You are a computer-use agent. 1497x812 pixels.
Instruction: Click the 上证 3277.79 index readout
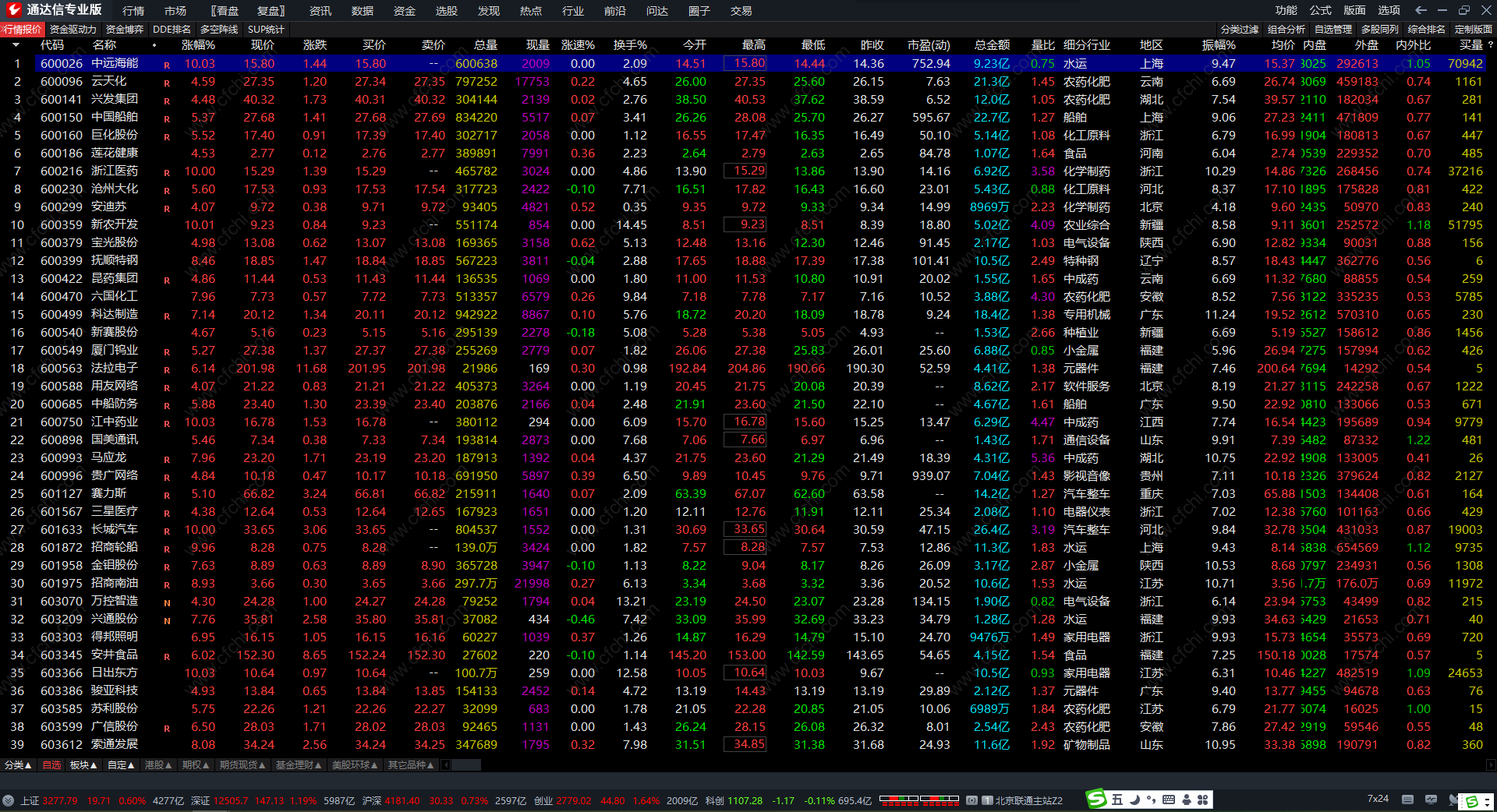48,800
